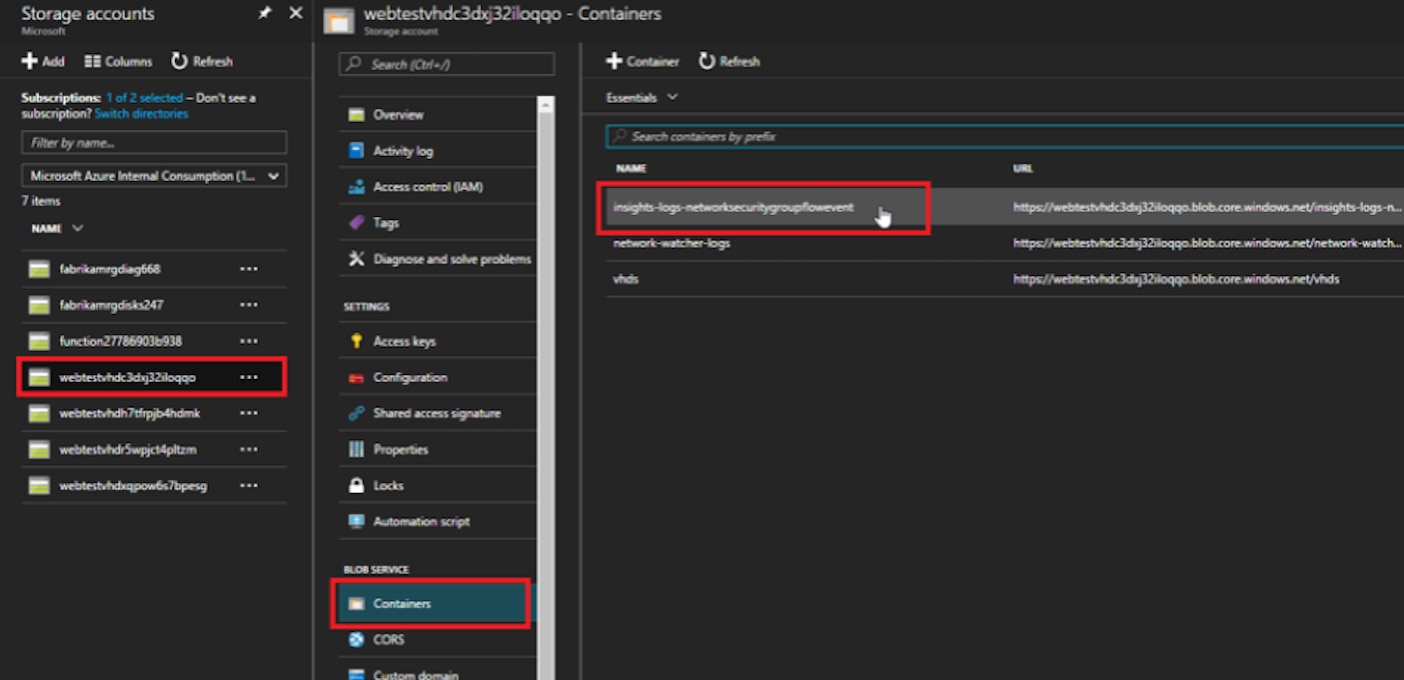
Task: Open Shared access signature settings
Action: (436, 413)
